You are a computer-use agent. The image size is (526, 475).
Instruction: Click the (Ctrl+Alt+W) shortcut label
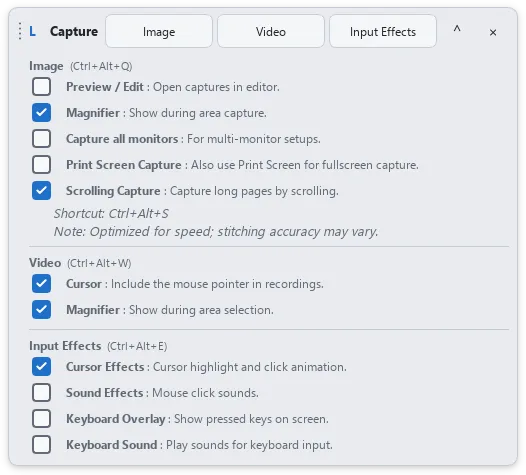point(99,263)
